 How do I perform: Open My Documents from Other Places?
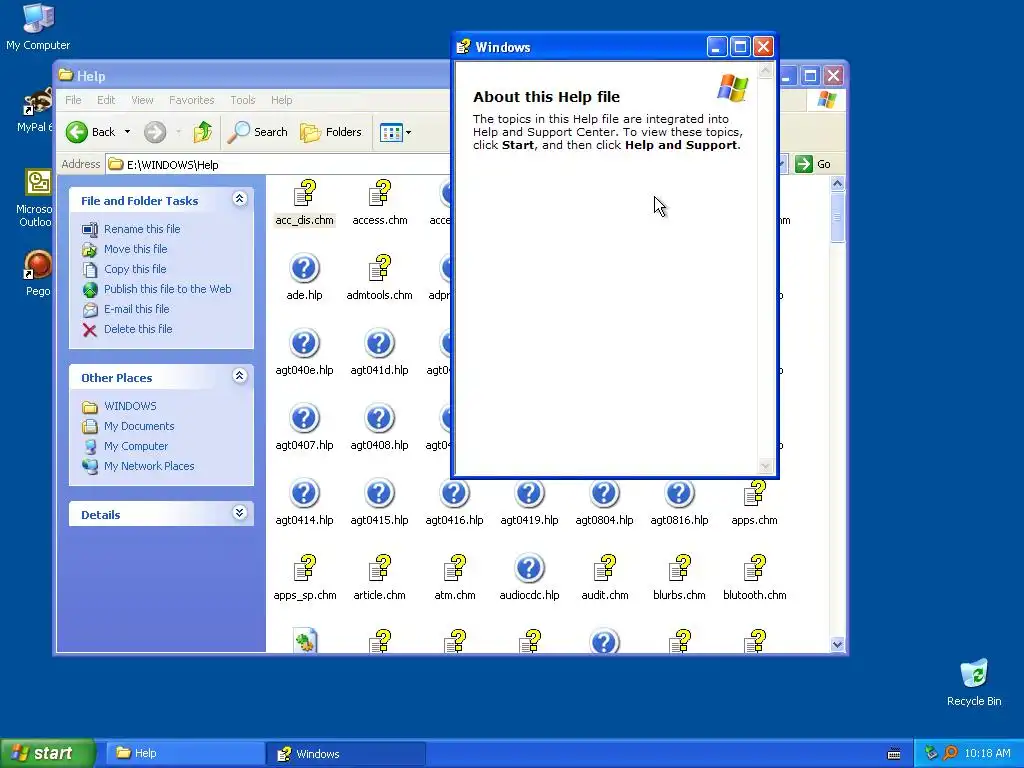pos(139,426)
